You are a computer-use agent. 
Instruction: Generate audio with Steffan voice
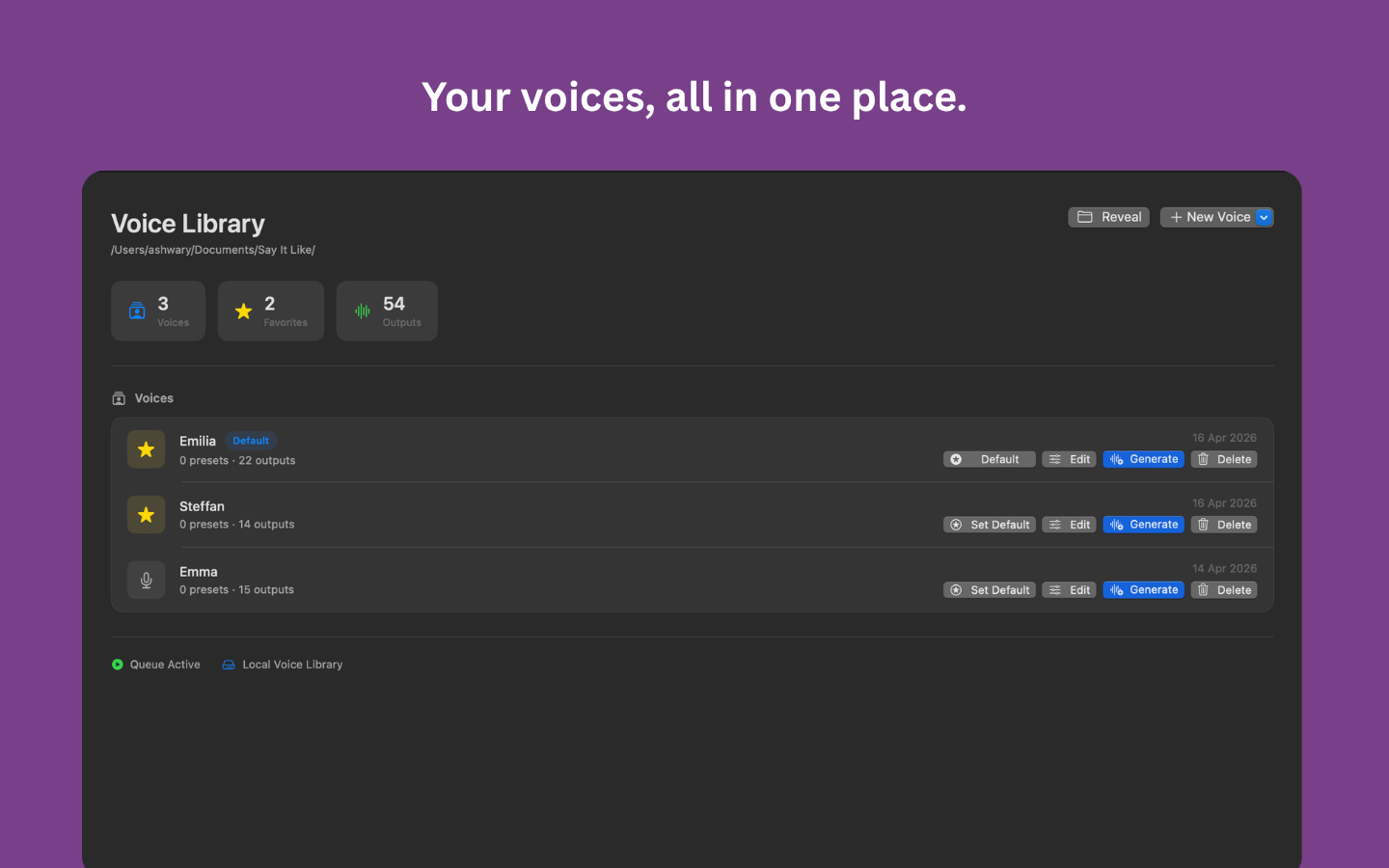click(x=1143, y=525)
